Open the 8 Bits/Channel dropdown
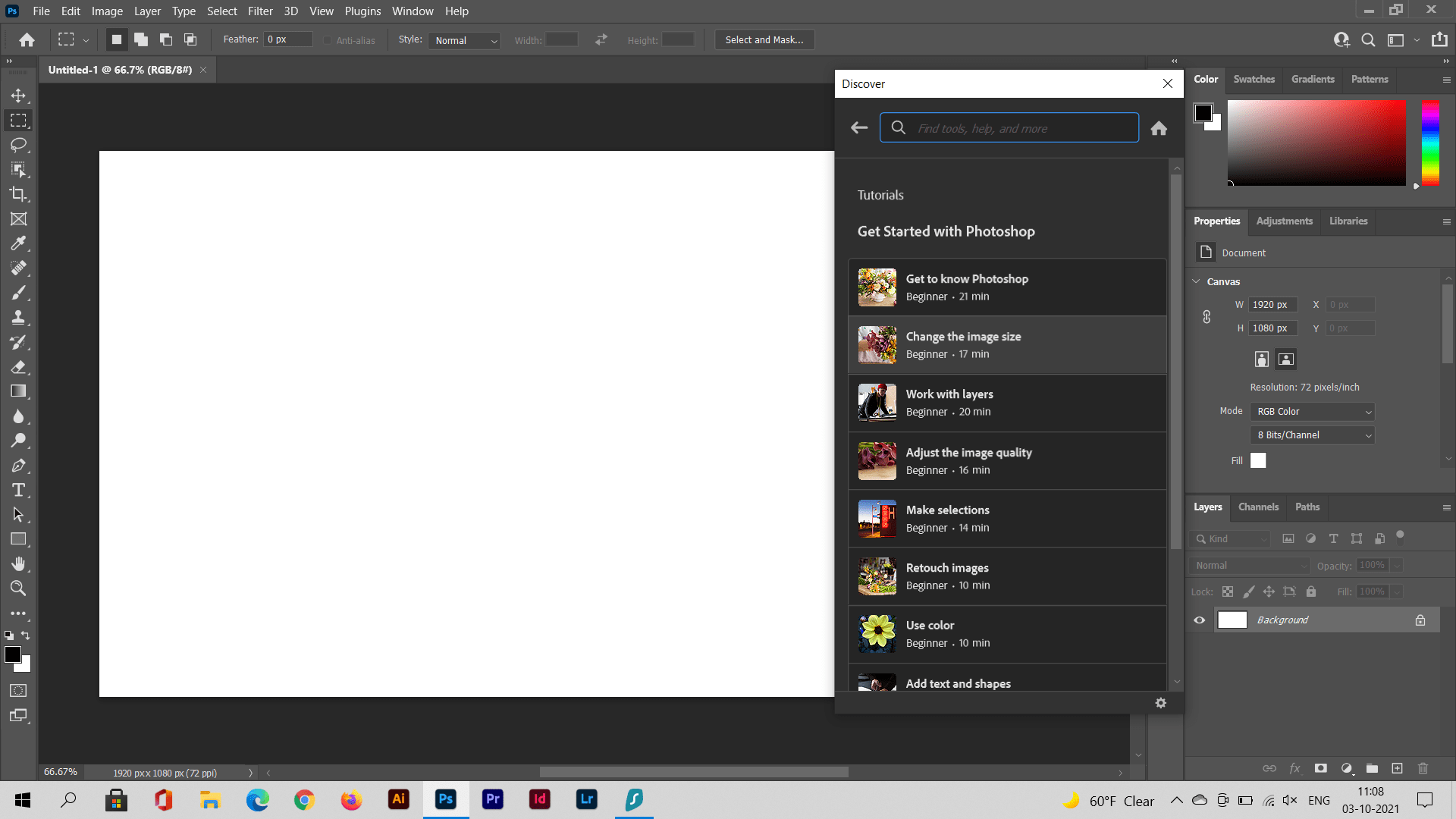1456x819 pixels. [x=1312, y=435]
